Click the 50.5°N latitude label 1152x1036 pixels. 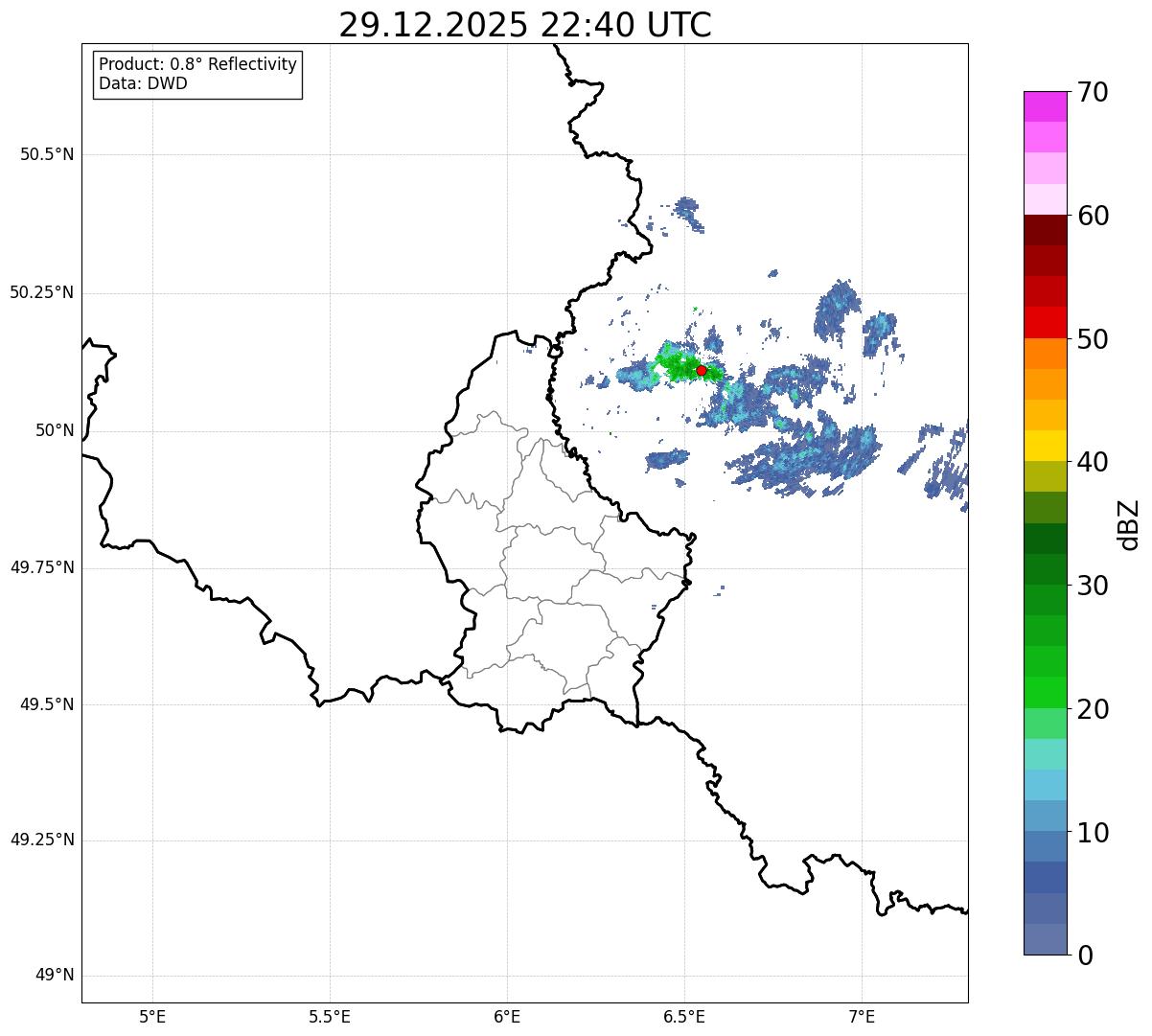(47, 154)
